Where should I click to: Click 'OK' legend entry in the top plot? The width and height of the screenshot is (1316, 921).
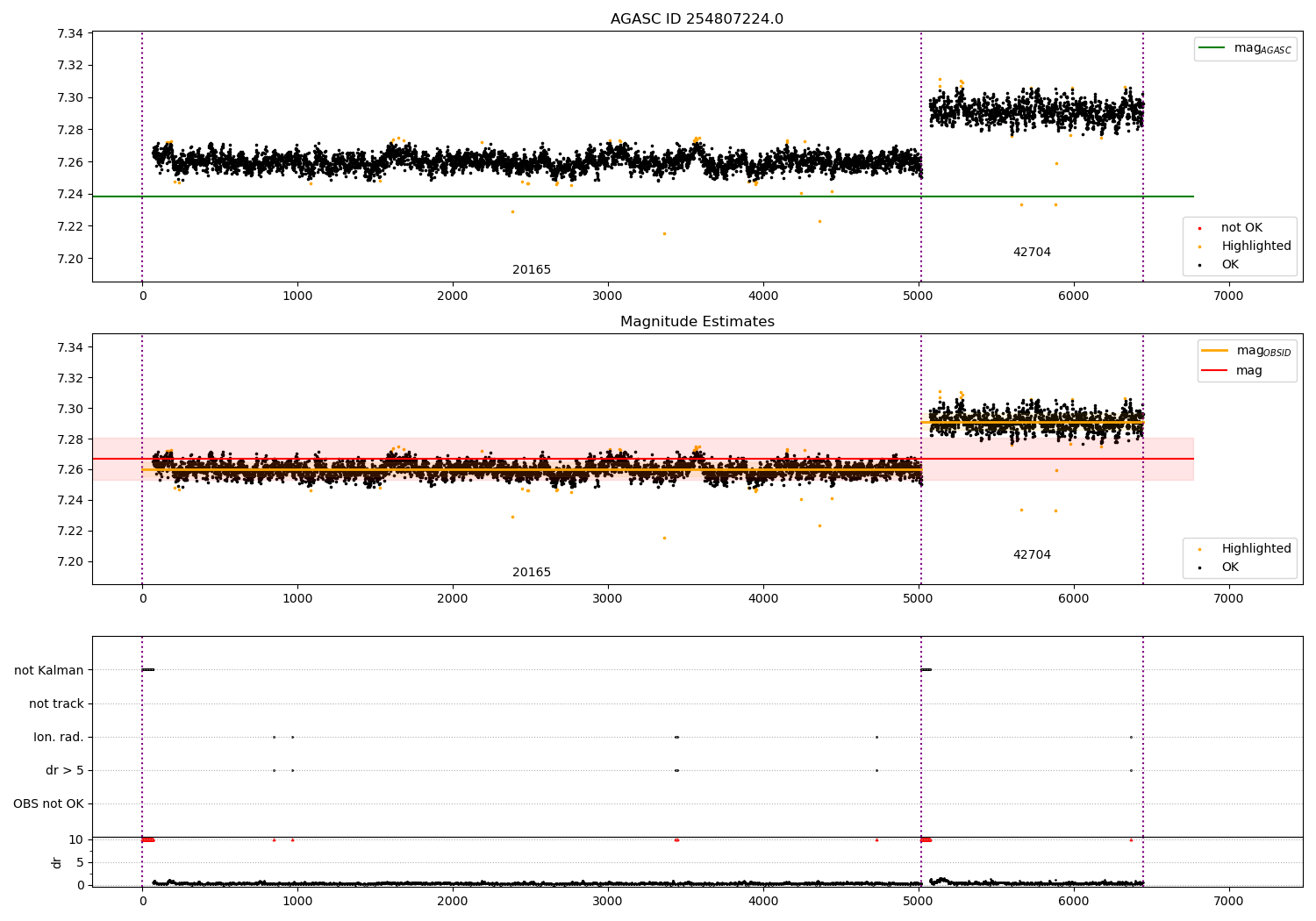1219,265
